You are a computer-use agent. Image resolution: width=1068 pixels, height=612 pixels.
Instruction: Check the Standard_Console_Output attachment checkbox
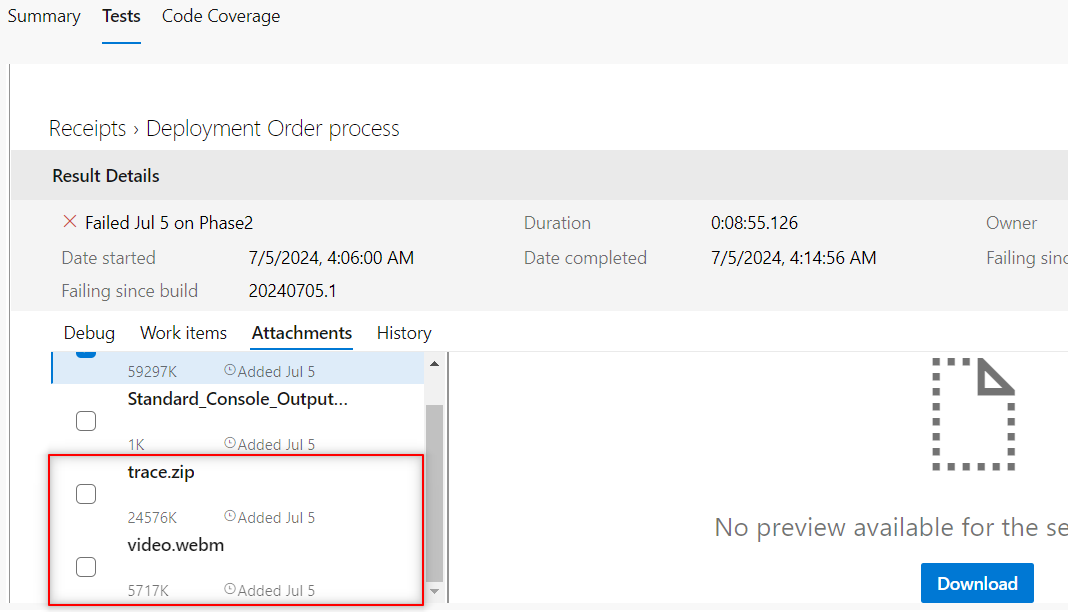pos(86,421)
